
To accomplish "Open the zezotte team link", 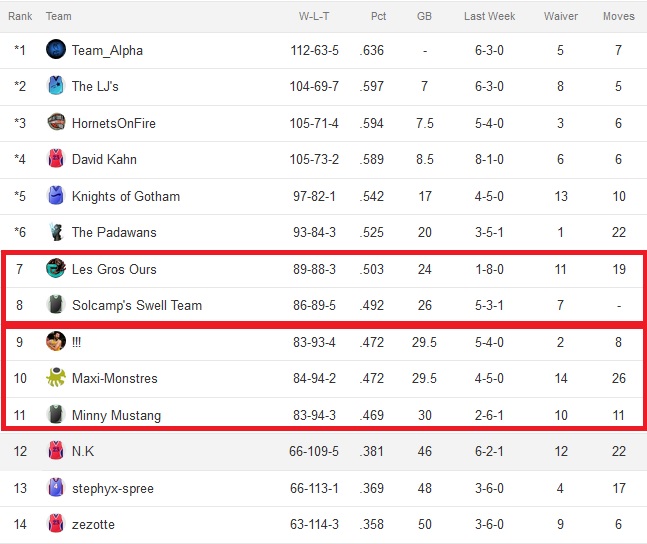I will pos(93,524).
